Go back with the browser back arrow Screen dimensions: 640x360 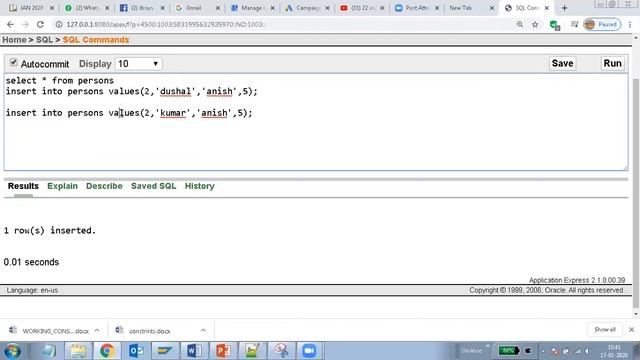pyautogui.click(x=10, y=24)
